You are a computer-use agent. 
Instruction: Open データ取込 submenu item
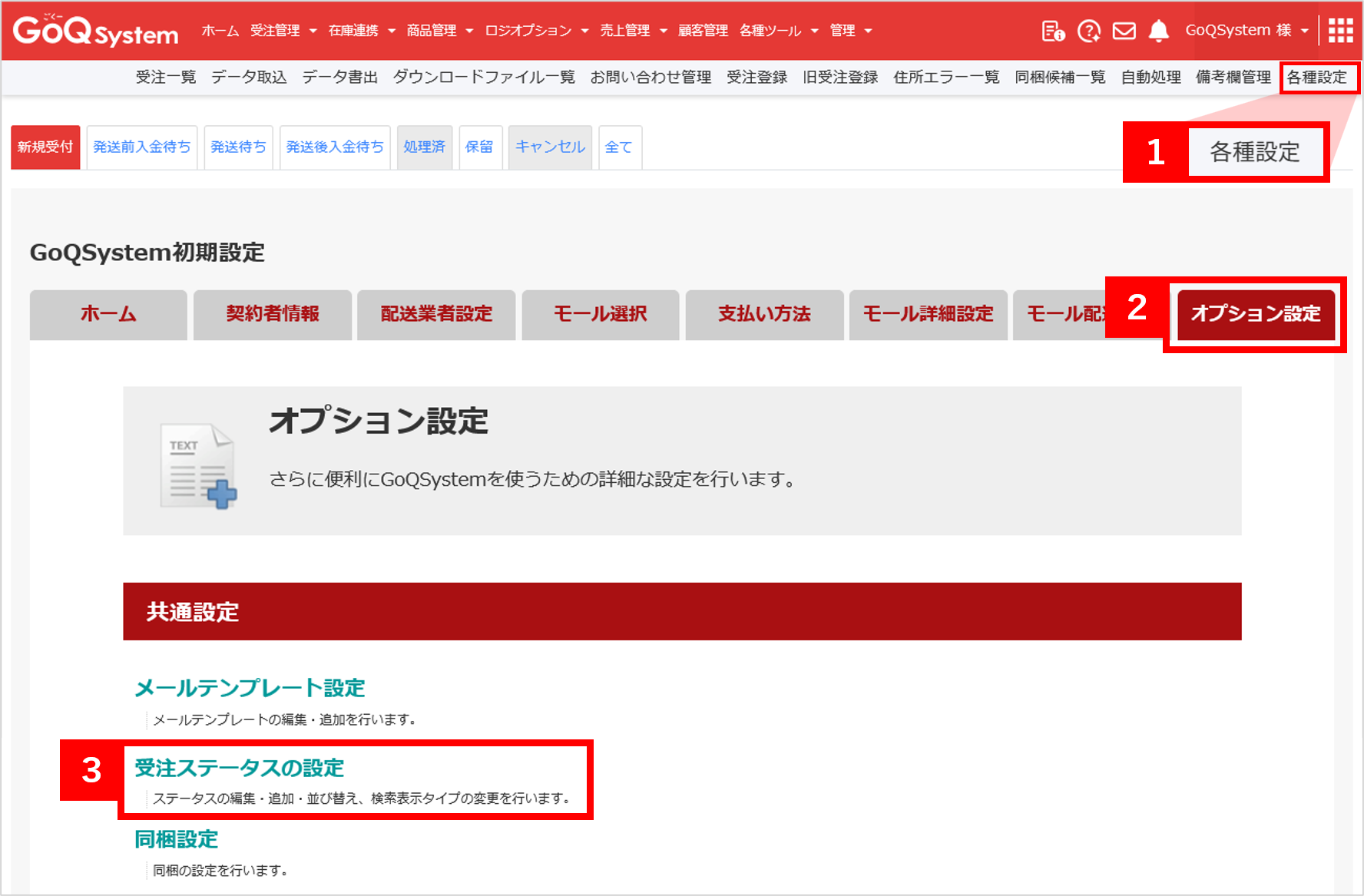(249, 78)
